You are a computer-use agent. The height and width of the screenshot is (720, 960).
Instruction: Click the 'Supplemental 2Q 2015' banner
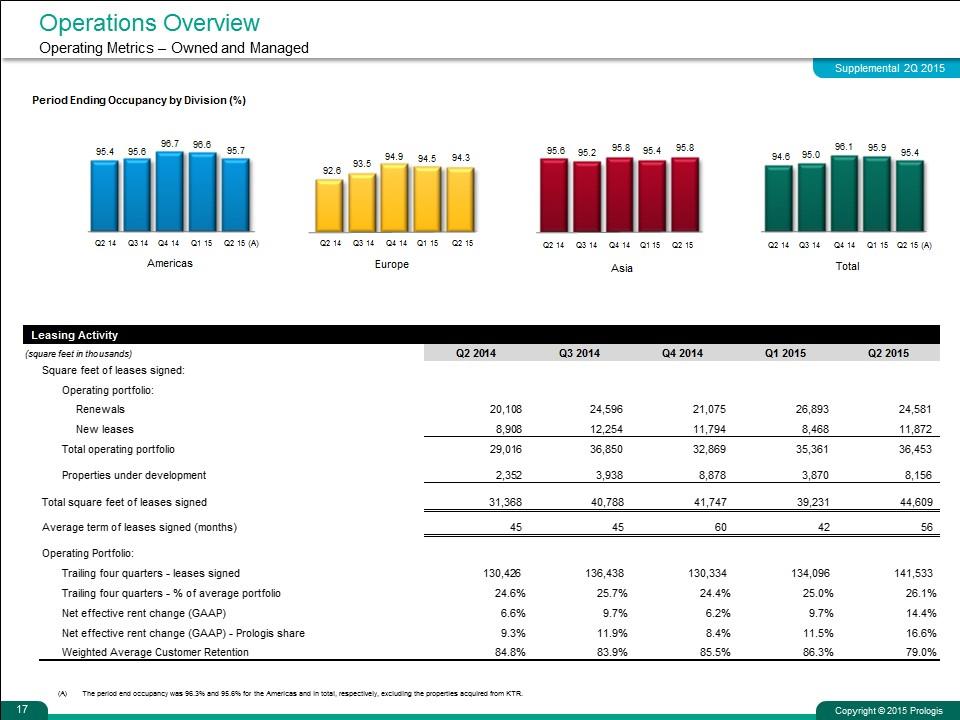[888, 68]
